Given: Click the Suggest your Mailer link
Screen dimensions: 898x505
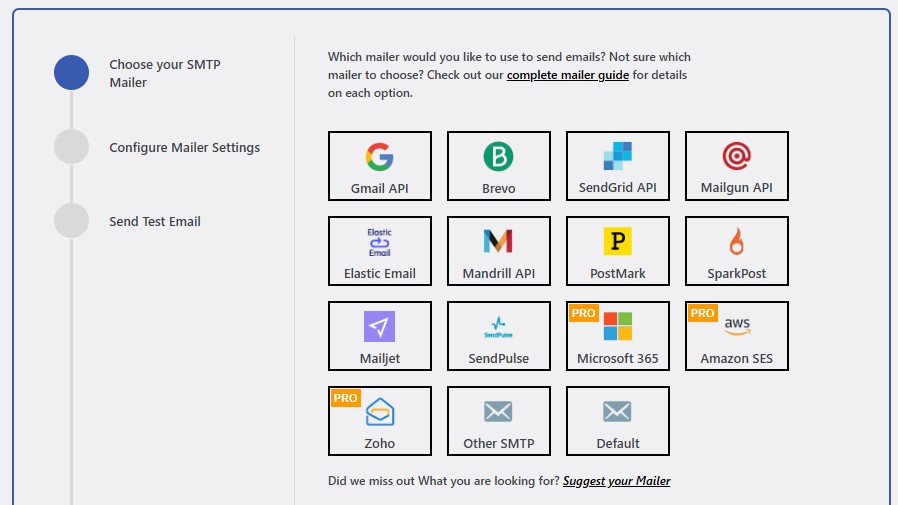Looking at the screenshot, I should click(616, 481).
